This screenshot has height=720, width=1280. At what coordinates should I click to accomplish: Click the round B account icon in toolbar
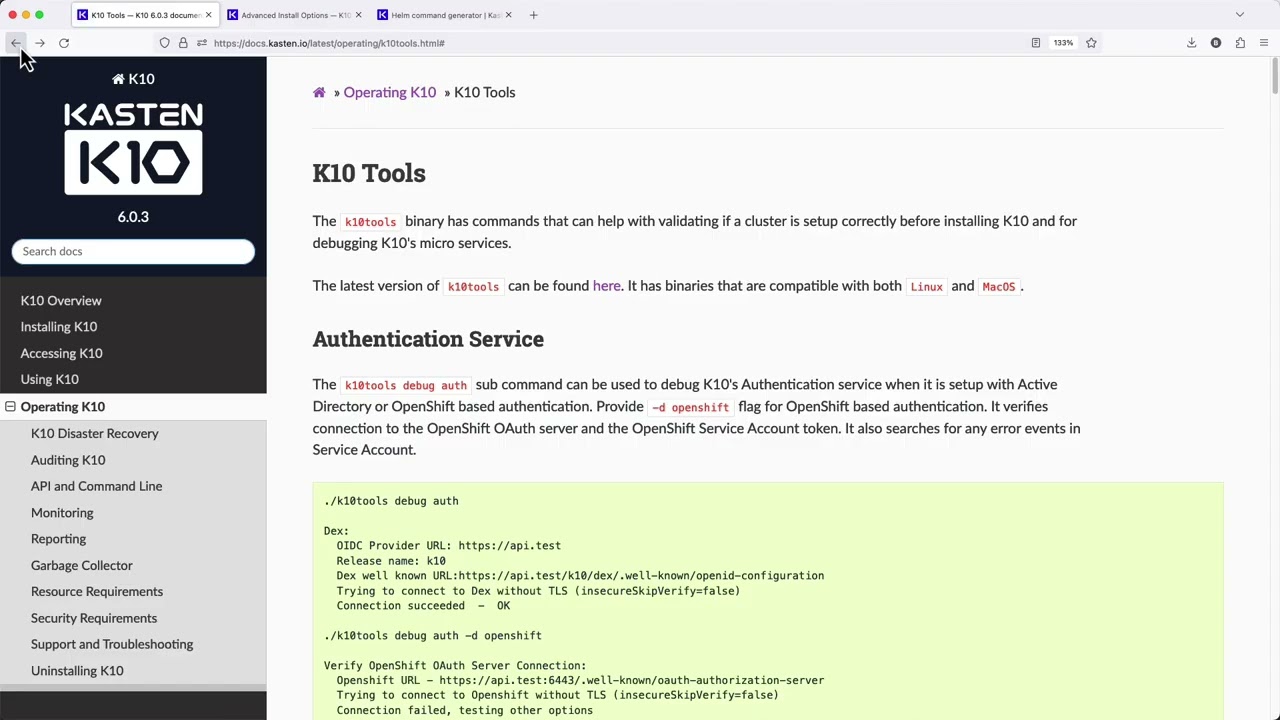click(1216, 43)
